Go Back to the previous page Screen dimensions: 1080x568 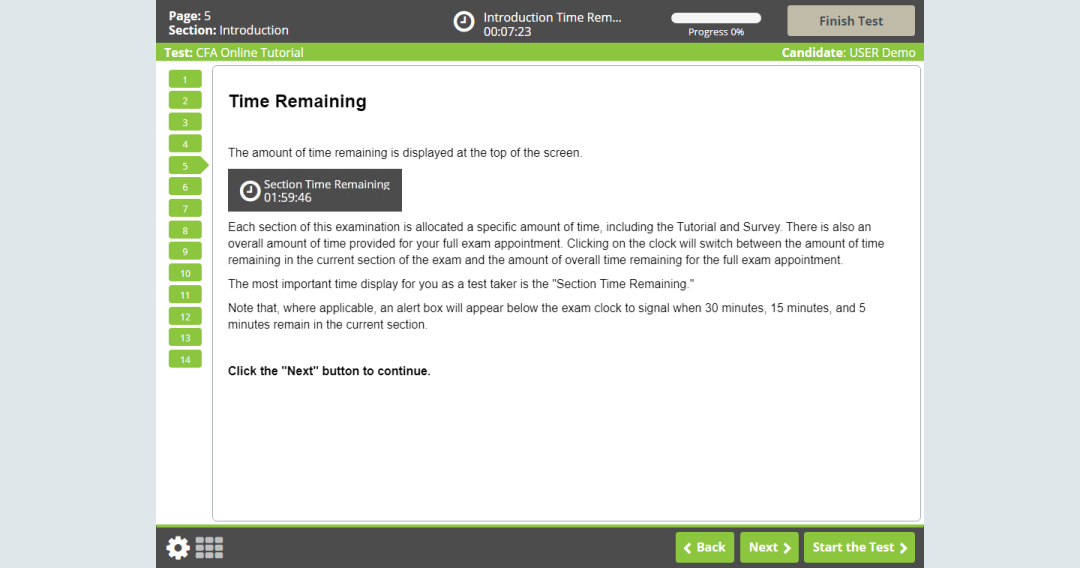click(703, 547)
